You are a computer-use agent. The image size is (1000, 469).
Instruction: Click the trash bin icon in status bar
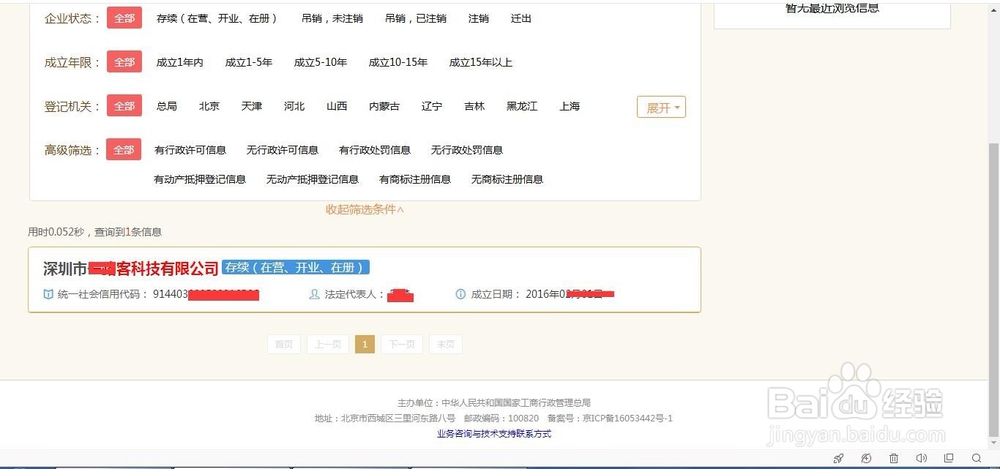click(894, 458)
